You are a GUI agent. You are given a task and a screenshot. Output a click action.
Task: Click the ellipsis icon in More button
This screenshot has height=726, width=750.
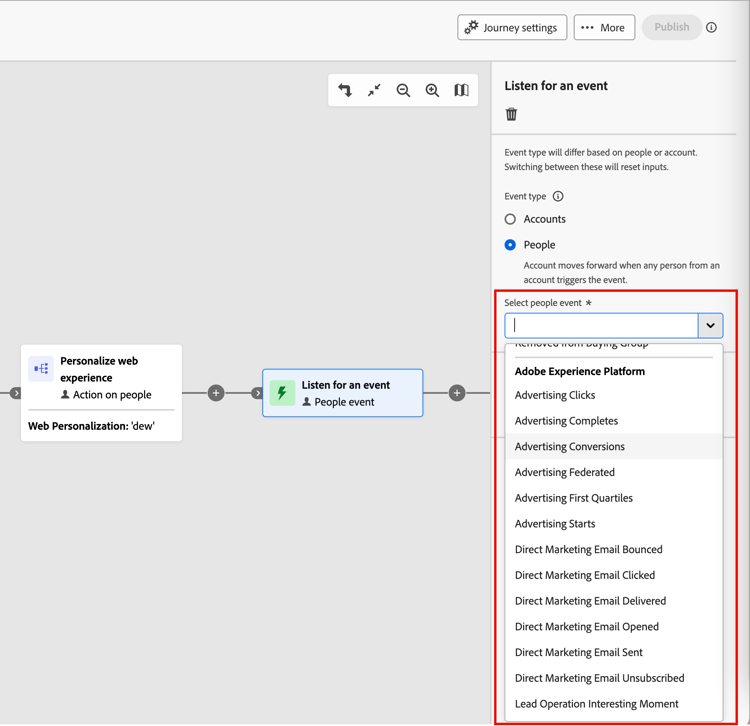587,27
